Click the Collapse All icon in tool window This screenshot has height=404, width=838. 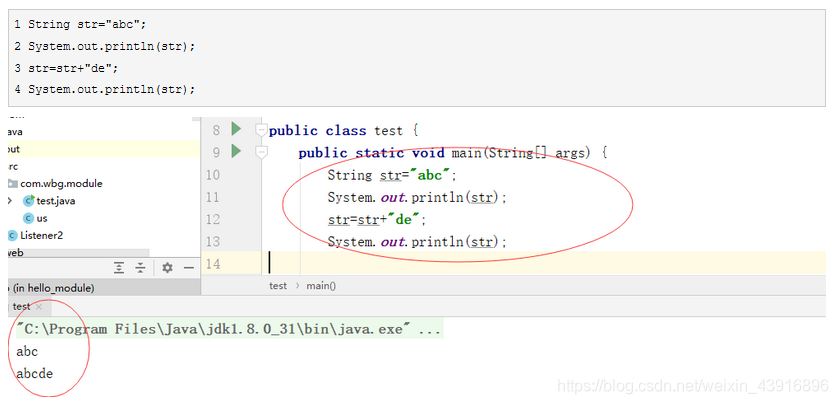point(140,268)
